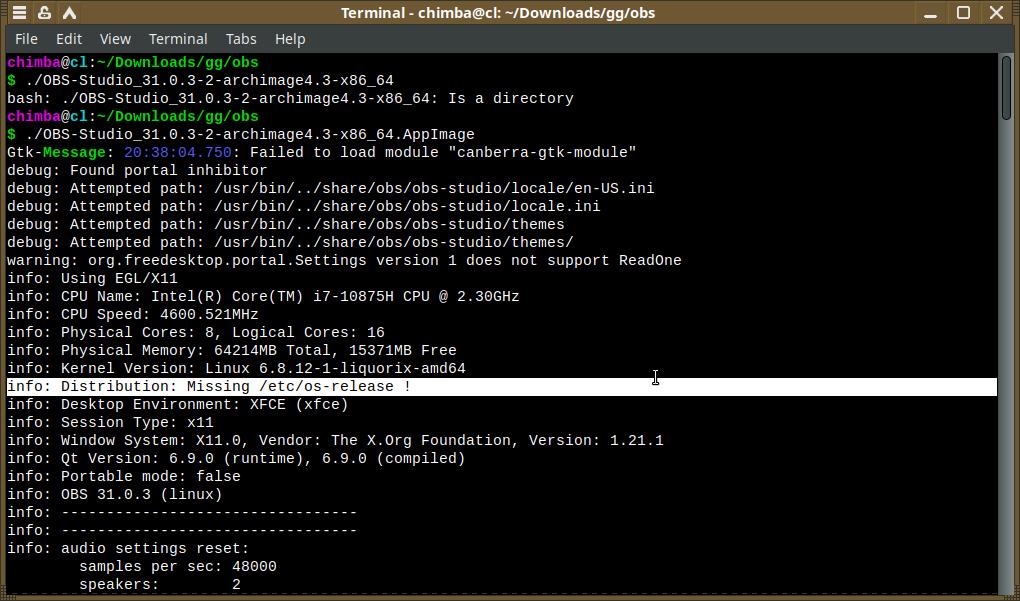Click the 'Is a directory' bash error line
1020x601 pixels.
click(290, 99)
